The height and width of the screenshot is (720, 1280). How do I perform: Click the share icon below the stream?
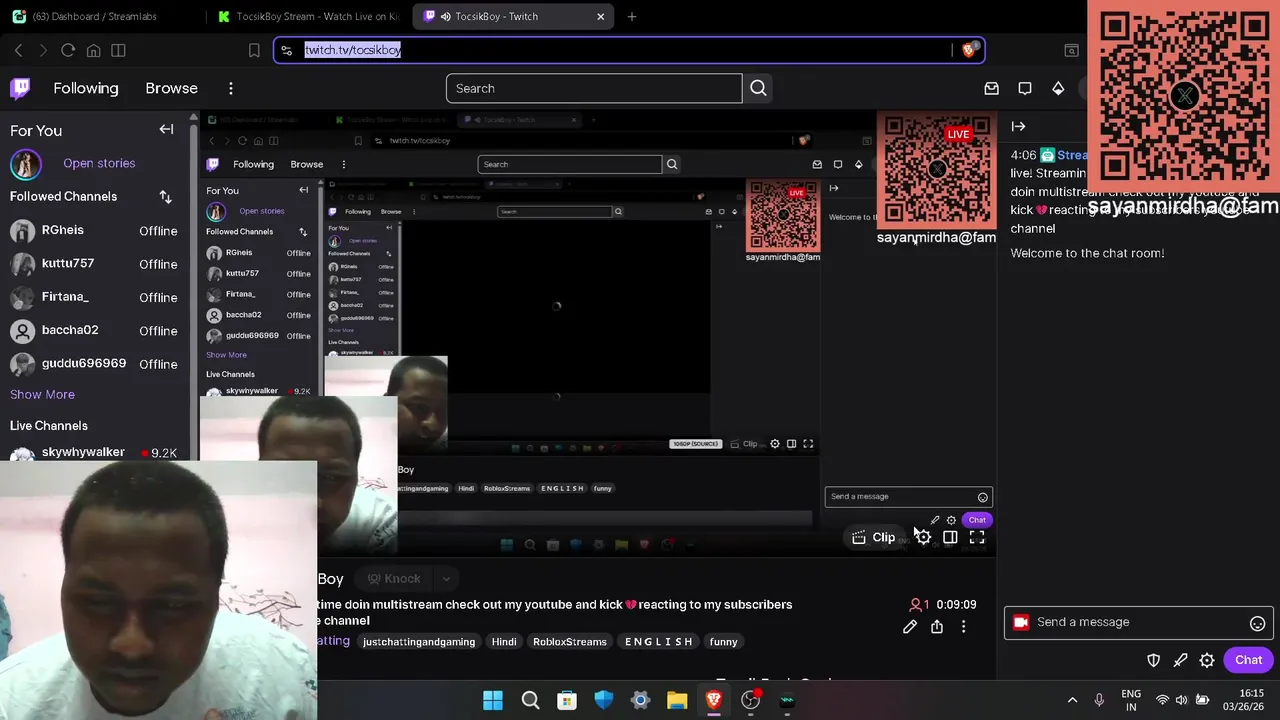[x=937, y=627]
